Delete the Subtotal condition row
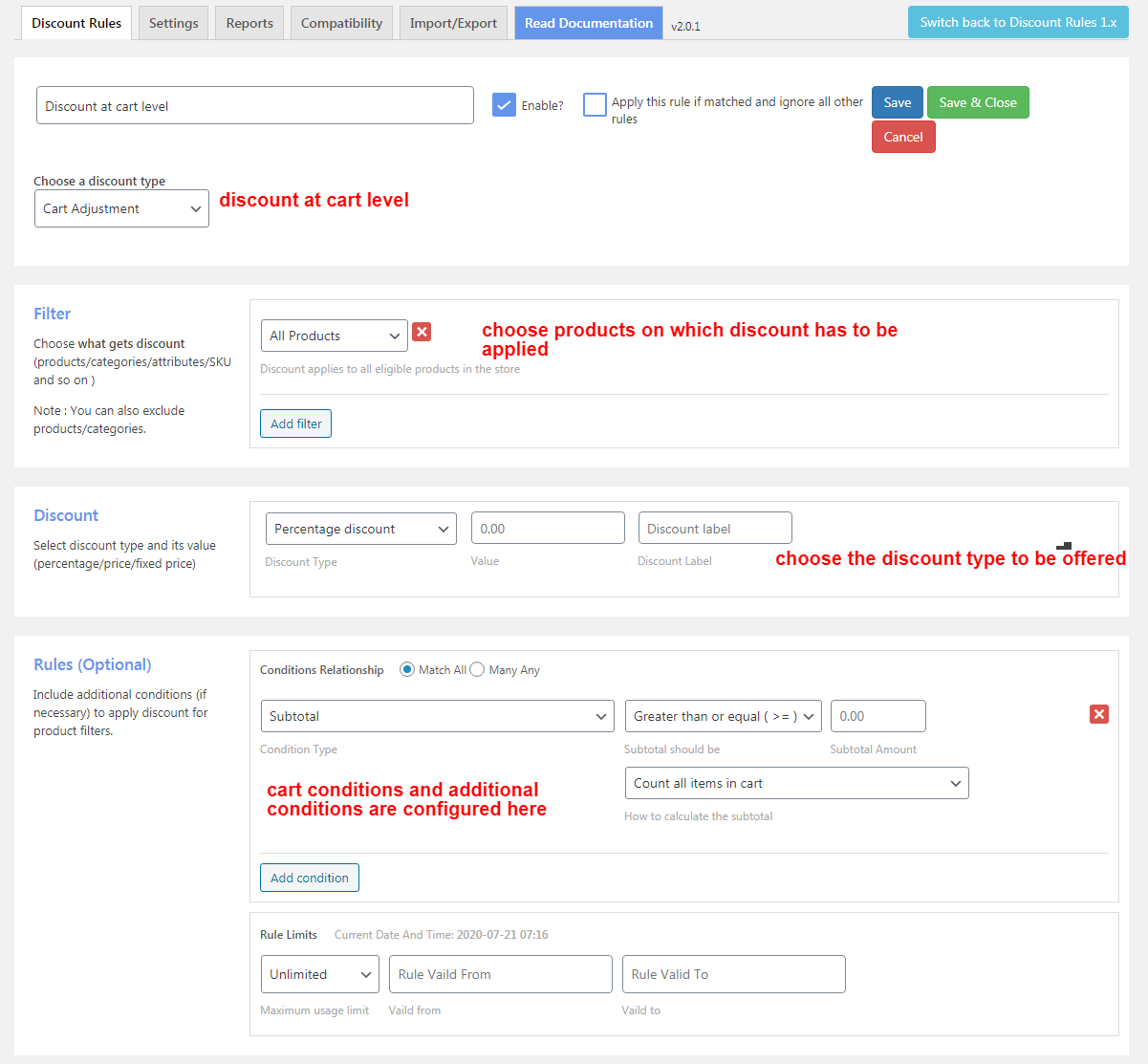1148x1064 pixels. pyautogui.click(x=1099, y=714)
